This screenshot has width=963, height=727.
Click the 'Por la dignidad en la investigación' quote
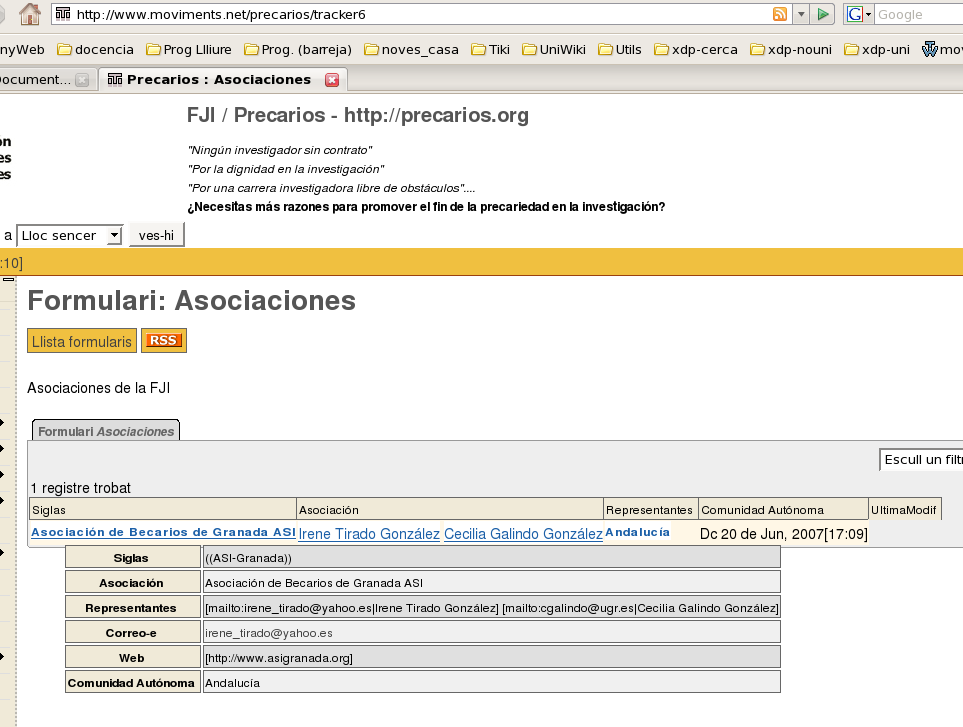pos(286,169)
